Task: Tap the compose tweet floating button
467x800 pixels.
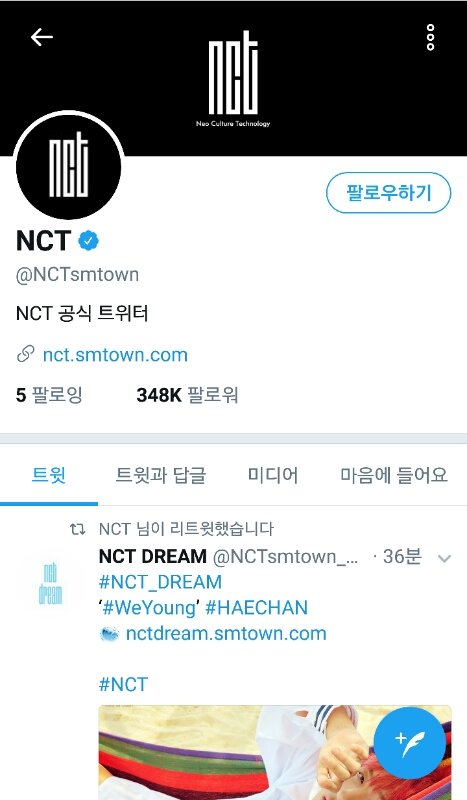Action: point(409,742)
